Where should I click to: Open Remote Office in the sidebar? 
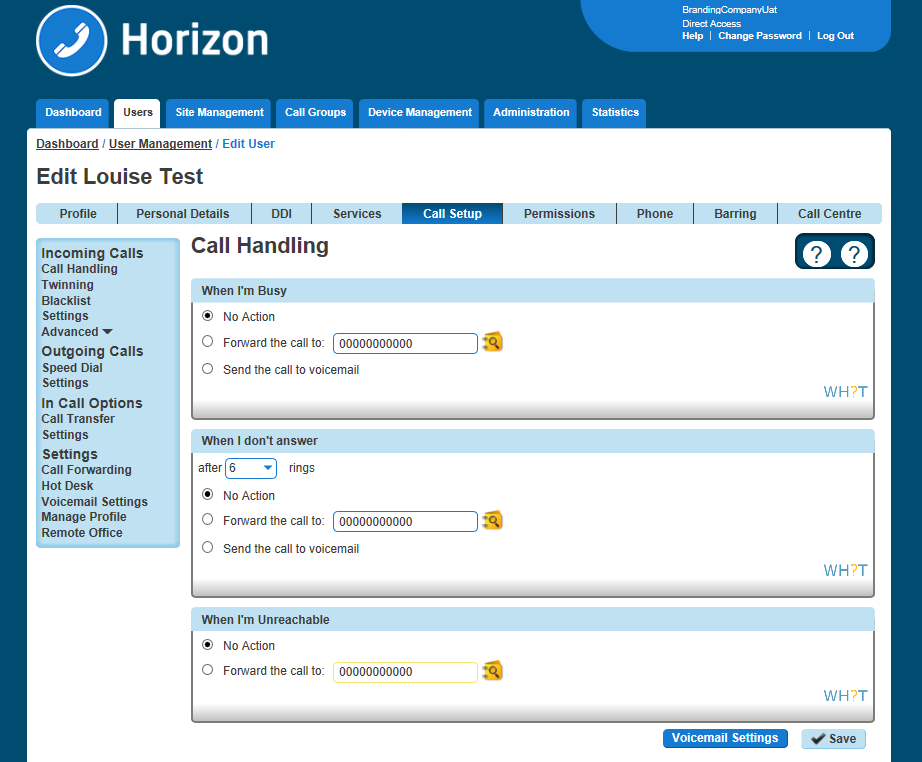click(82, 533)
